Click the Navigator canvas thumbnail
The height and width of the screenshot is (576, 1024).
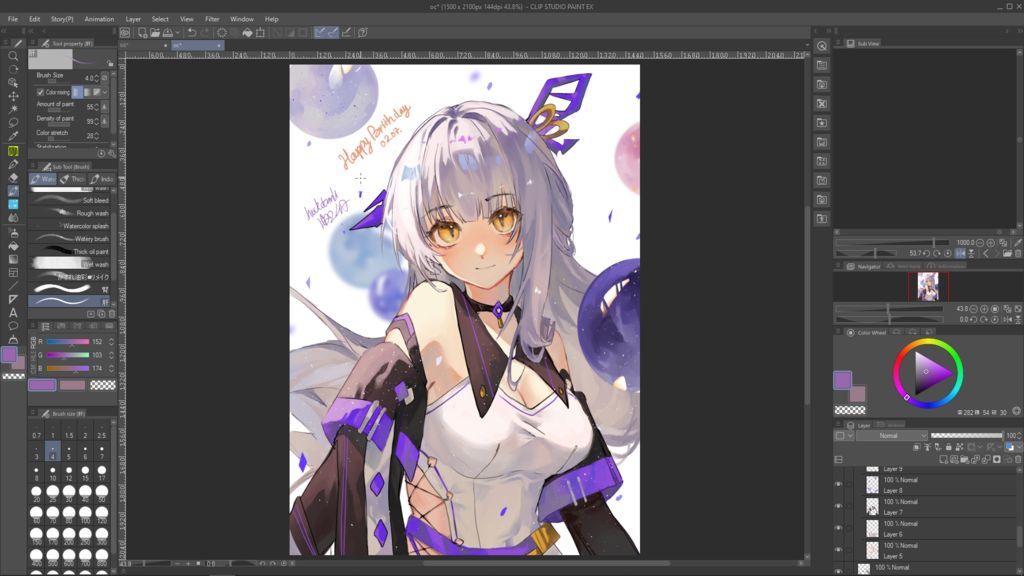[928, 287]
